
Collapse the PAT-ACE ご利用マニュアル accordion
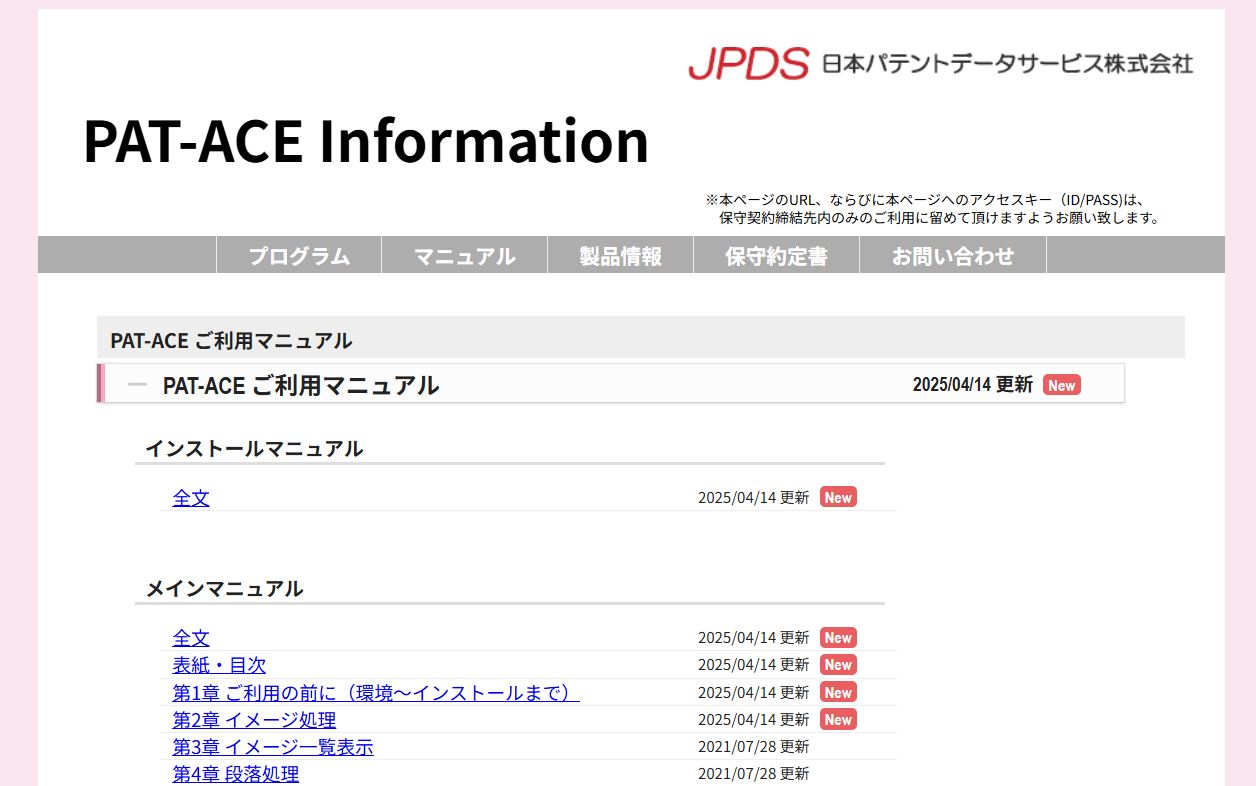pyautogui.click(x=611, y=384)
